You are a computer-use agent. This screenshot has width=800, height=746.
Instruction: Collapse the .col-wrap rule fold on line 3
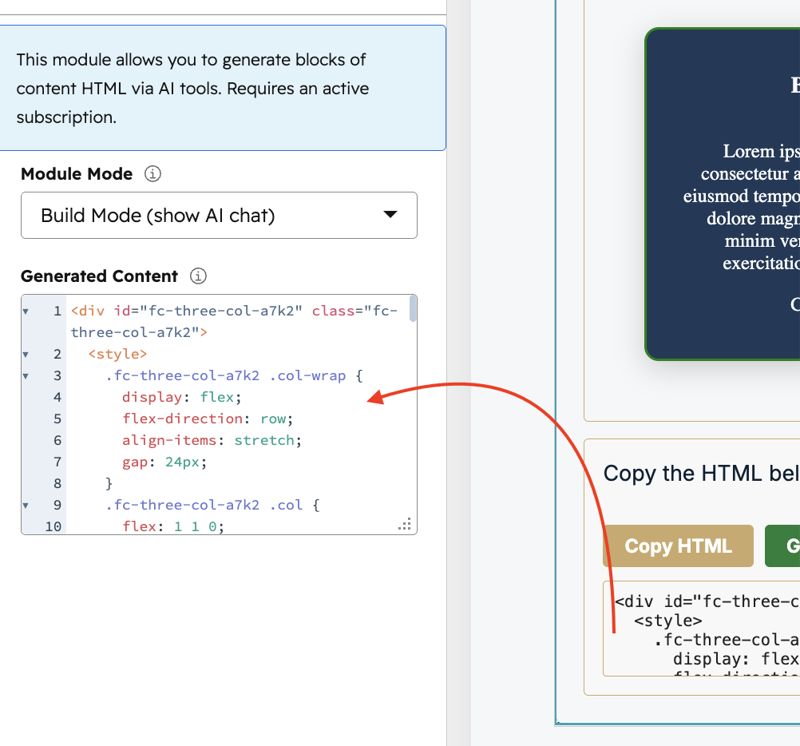(26, 376)
